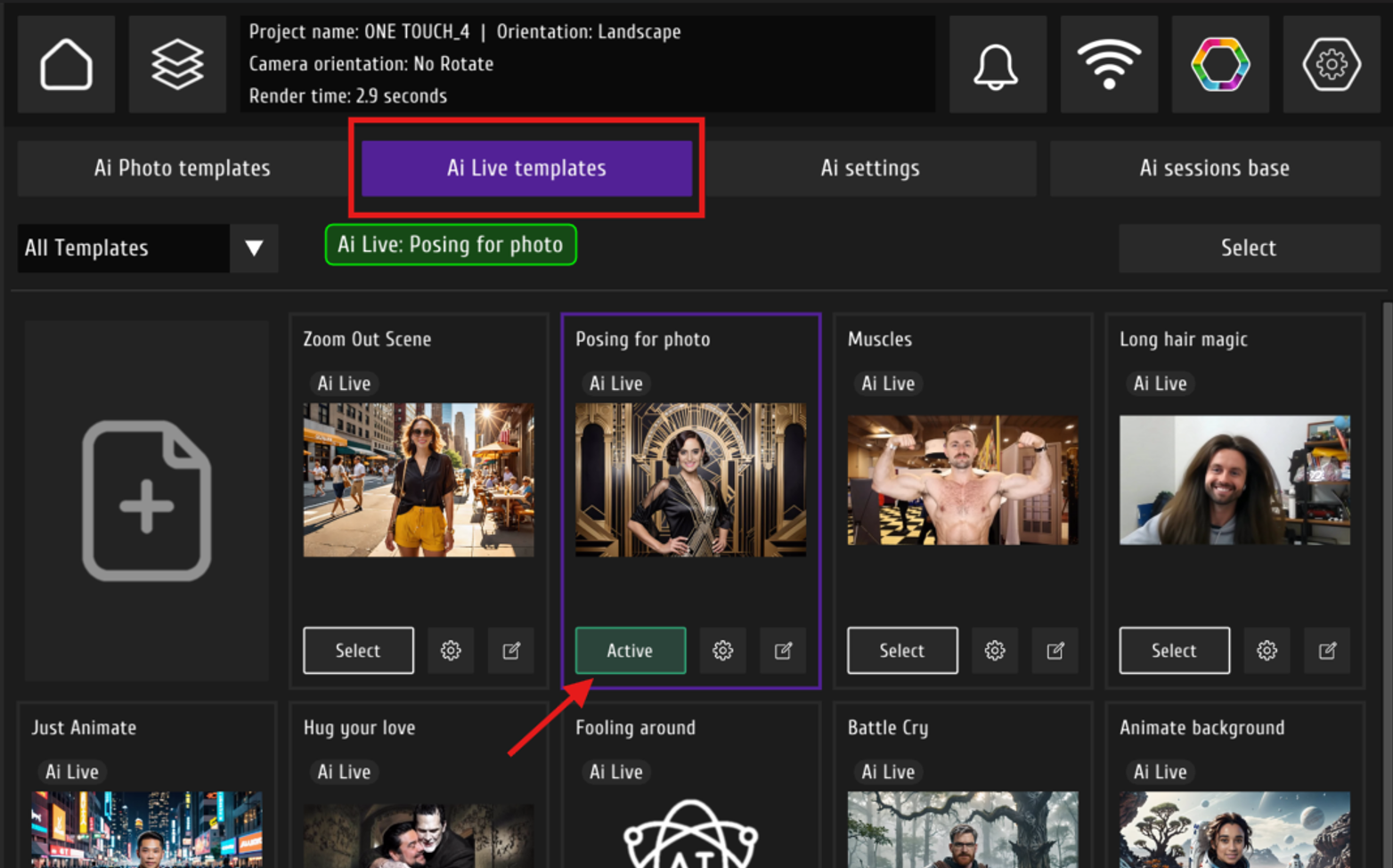This screenshot has height=868, width=1393.
Task: Open the Fooling around AI logo thumbnail
Action: coord(691,833)
